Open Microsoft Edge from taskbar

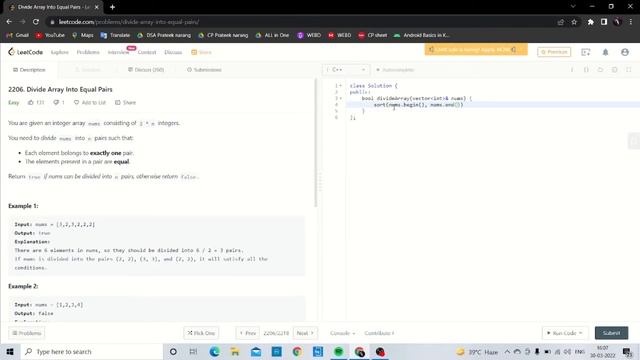coord(214,351)
